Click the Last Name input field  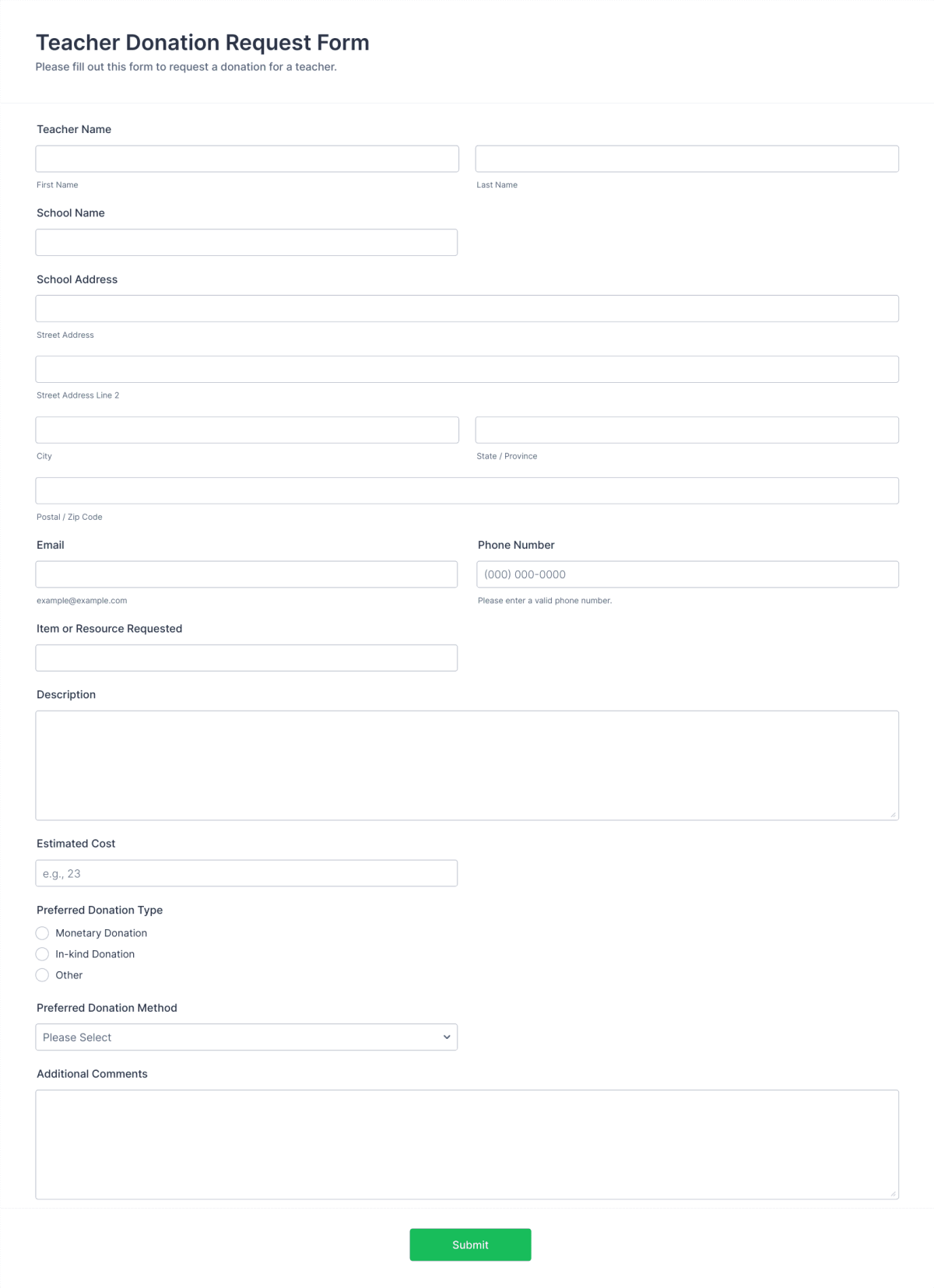click(686, 158)
